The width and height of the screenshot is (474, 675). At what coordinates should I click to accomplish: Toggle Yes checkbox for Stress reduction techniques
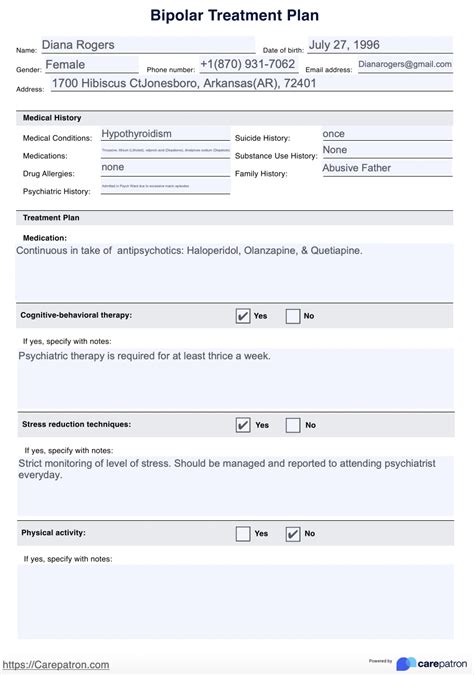point(243,425)
